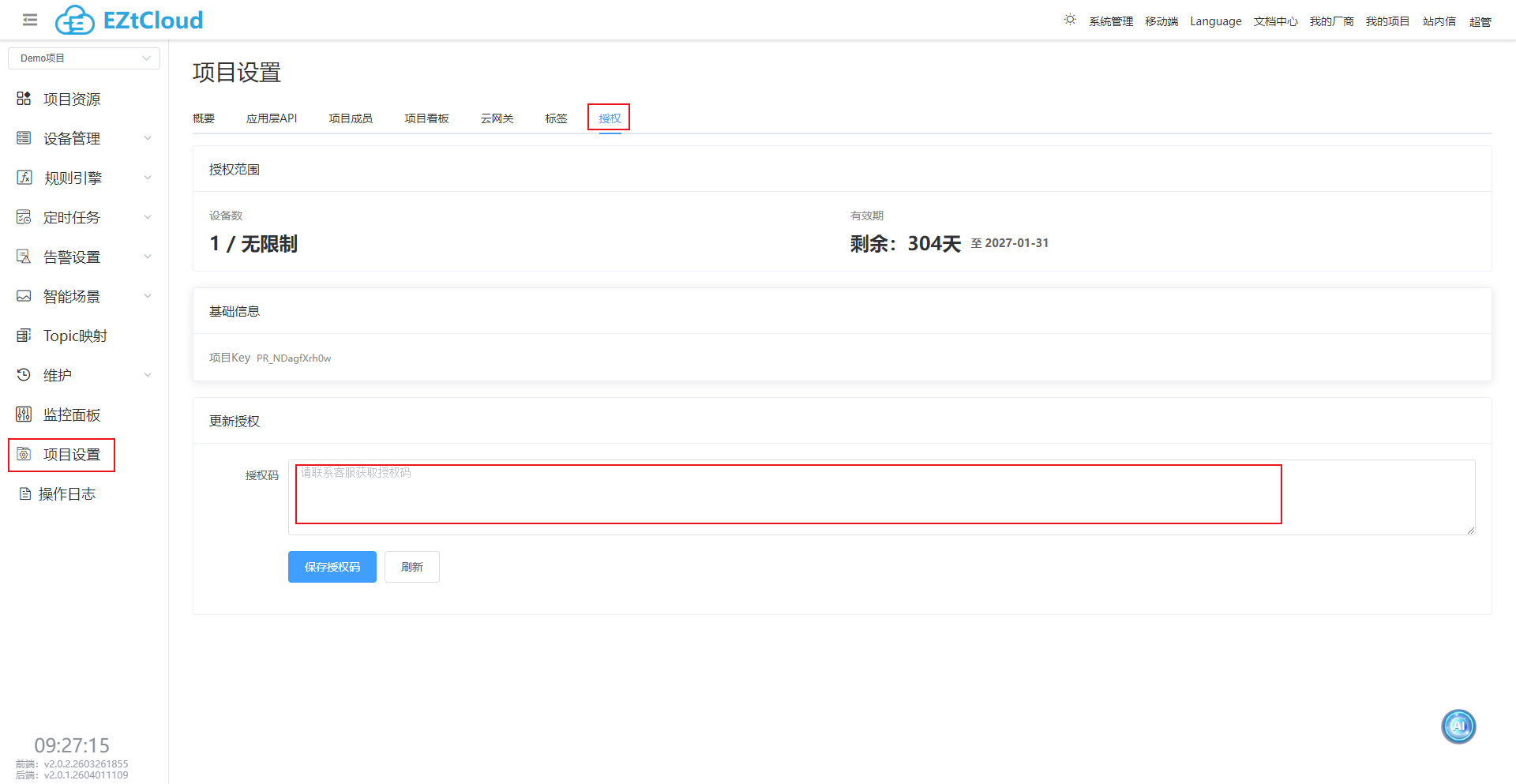Open the AI assistant floating button
The image size is (1516, 784).
(x=1458, y=726)
